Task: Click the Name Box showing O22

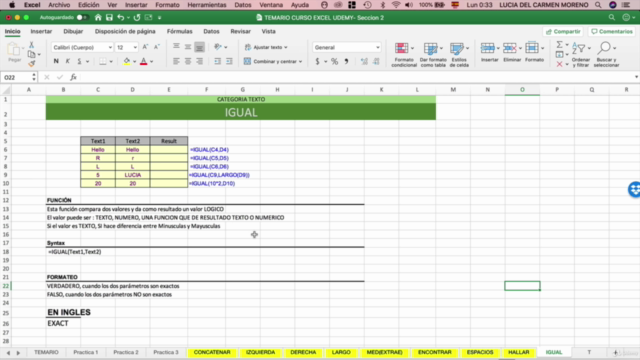Action: click(16, 77)
